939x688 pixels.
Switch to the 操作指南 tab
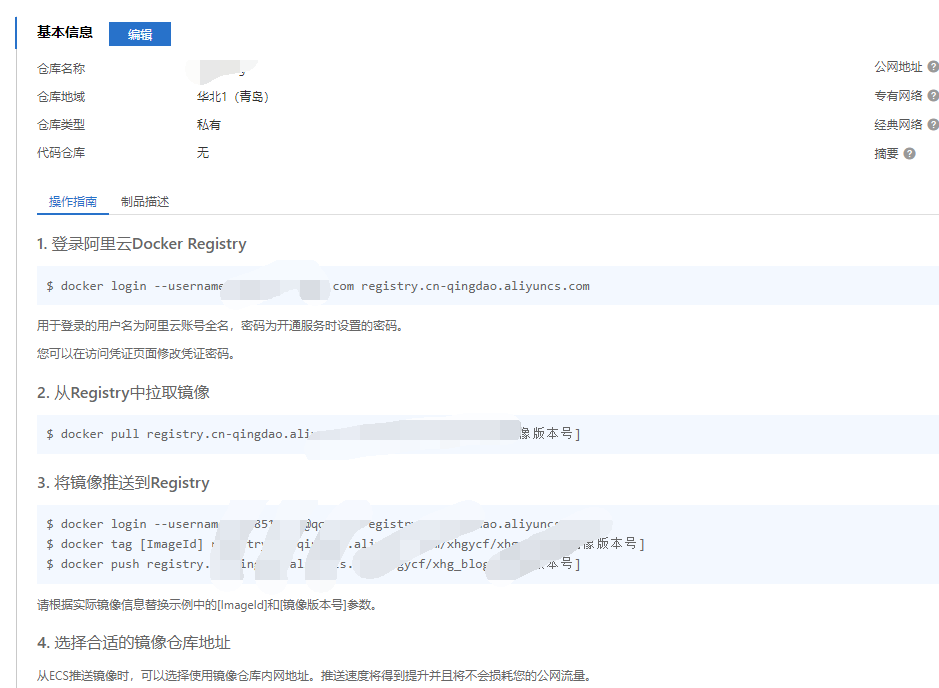pos(72,202)
